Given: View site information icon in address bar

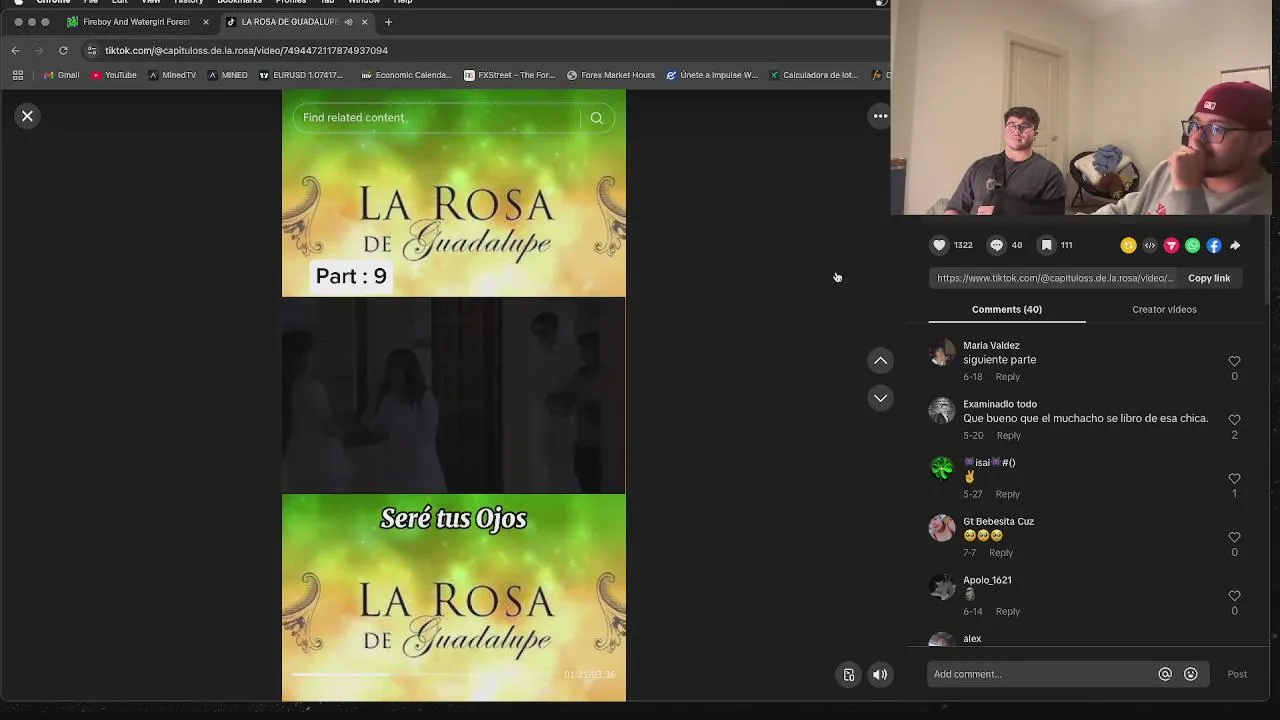Looking at the screenshot, I should point(92,50).
